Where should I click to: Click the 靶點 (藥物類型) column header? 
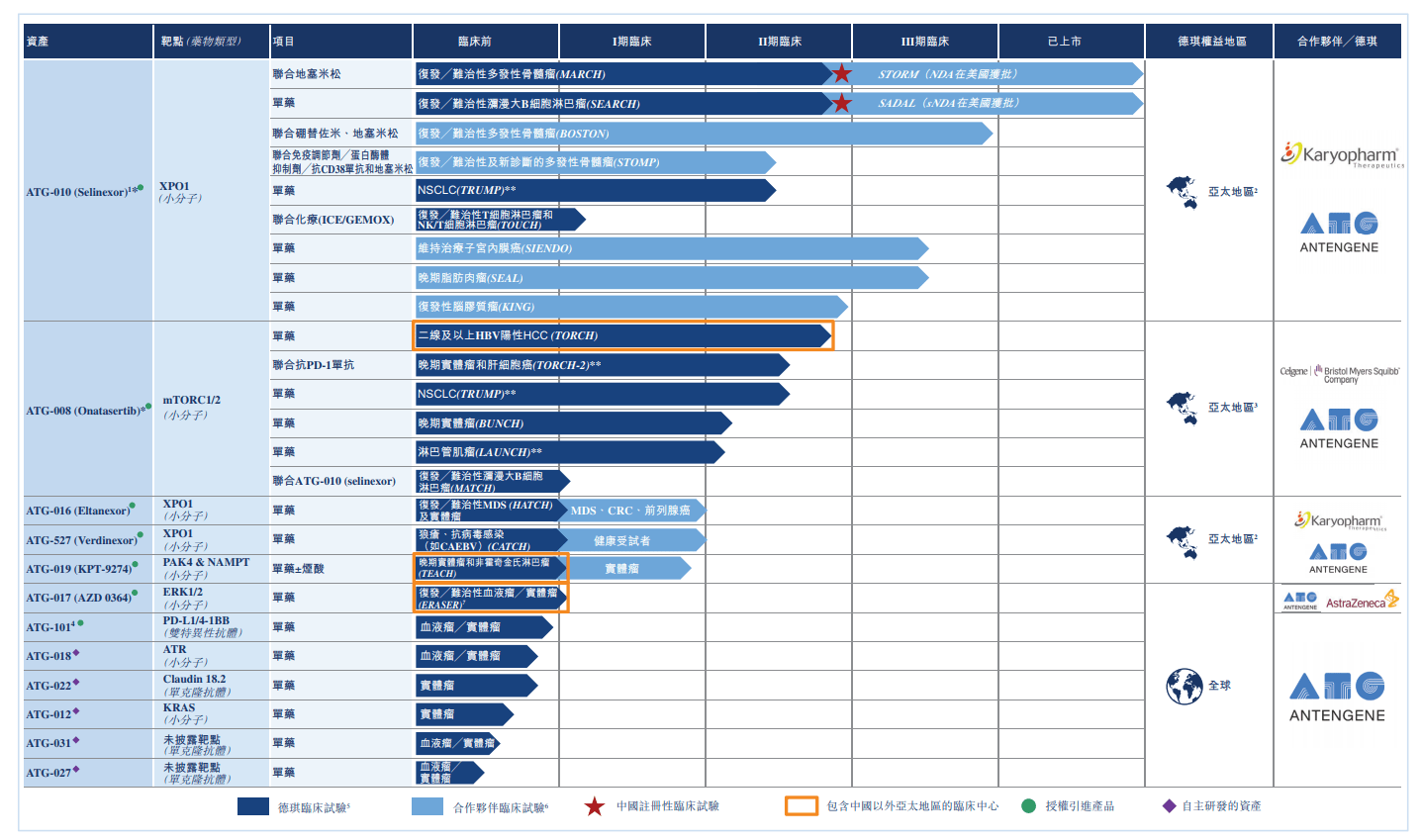212,42
